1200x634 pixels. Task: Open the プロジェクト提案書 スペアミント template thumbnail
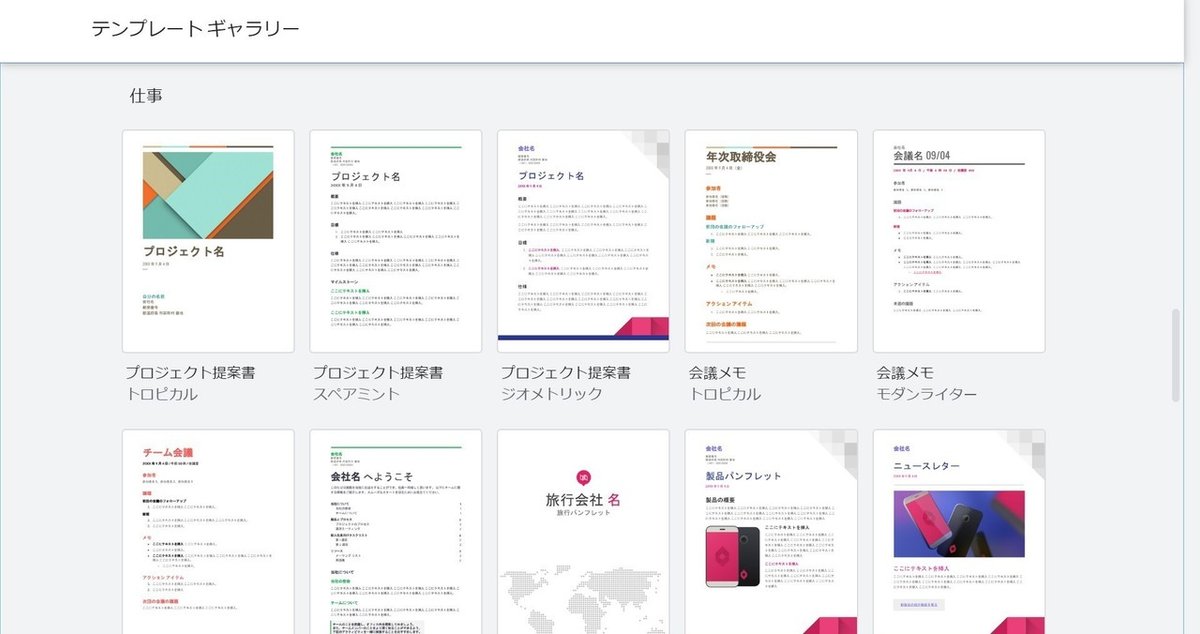(396, 241)
